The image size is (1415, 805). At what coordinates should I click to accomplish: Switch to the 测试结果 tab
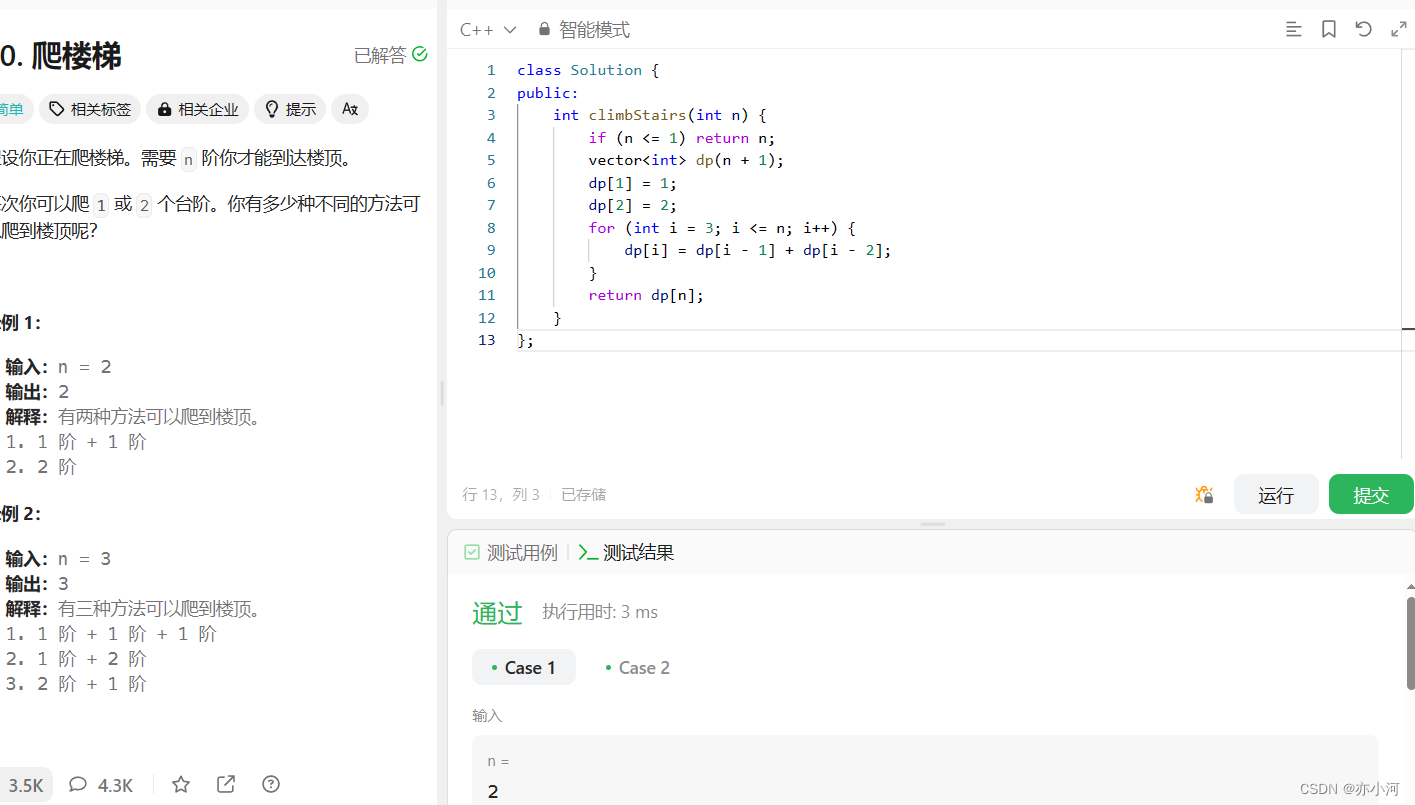627,553
